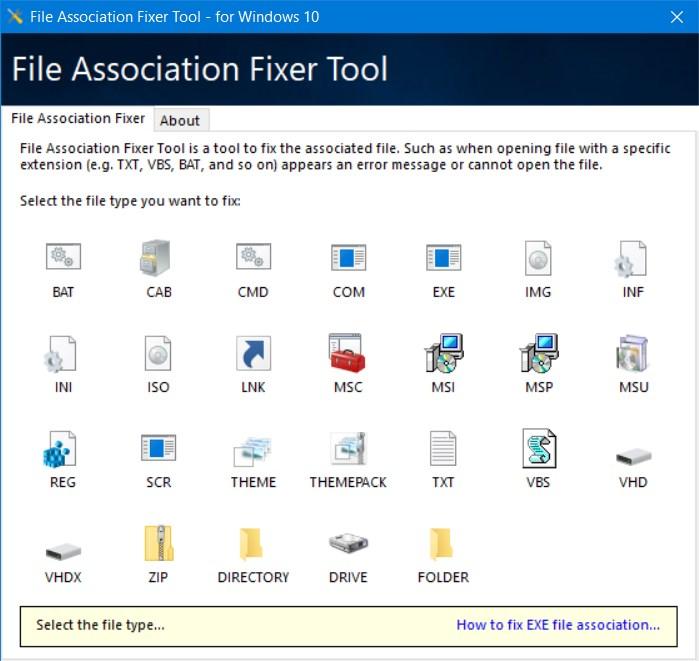Pick the THEME file type icon
This screenshot has height=661, width=699.
[x=252, y=452]
